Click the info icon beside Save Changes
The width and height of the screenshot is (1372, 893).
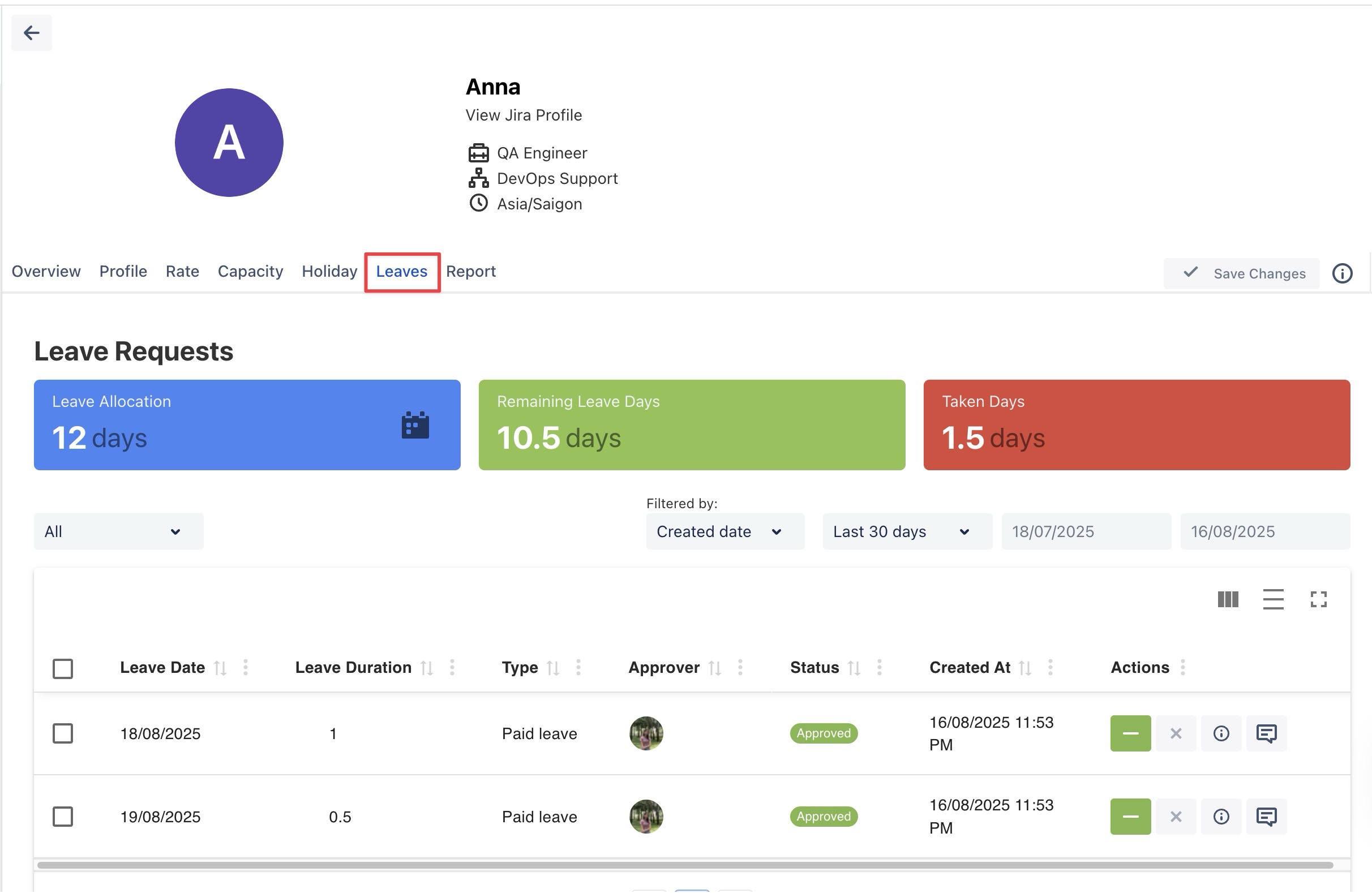[1342, 273]
